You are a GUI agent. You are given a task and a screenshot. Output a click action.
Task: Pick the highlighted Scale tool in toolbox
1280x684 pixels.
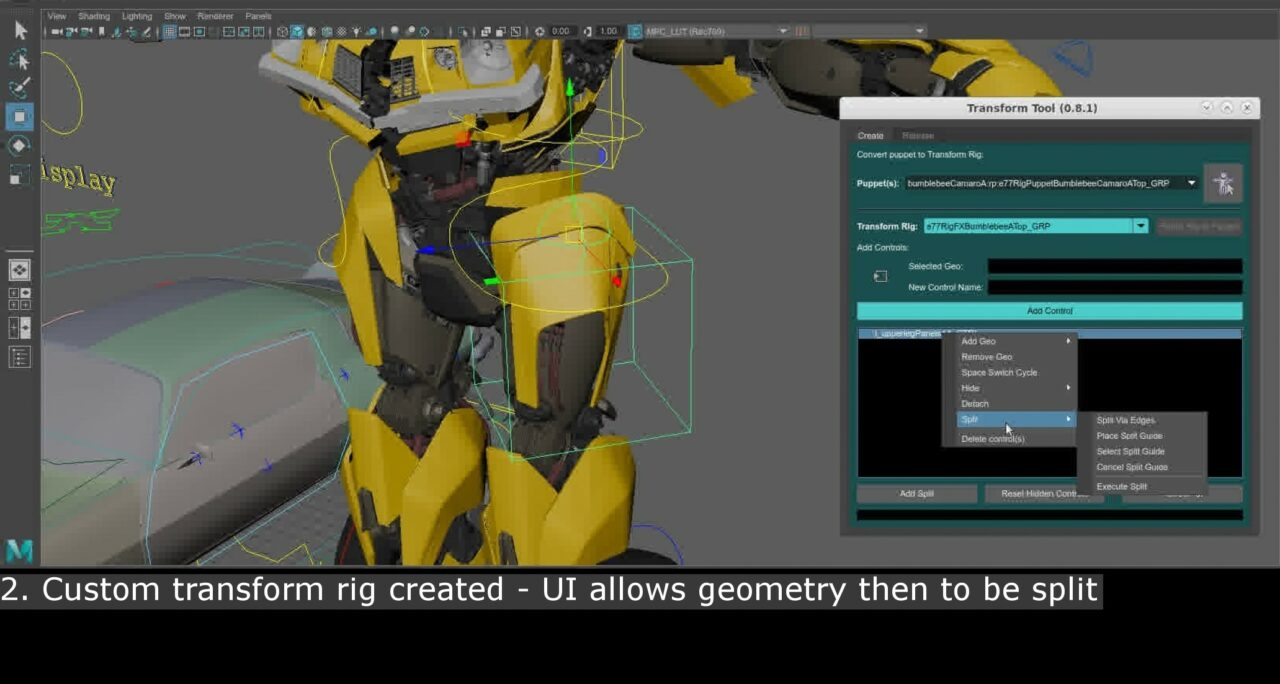tap(20, 117)
